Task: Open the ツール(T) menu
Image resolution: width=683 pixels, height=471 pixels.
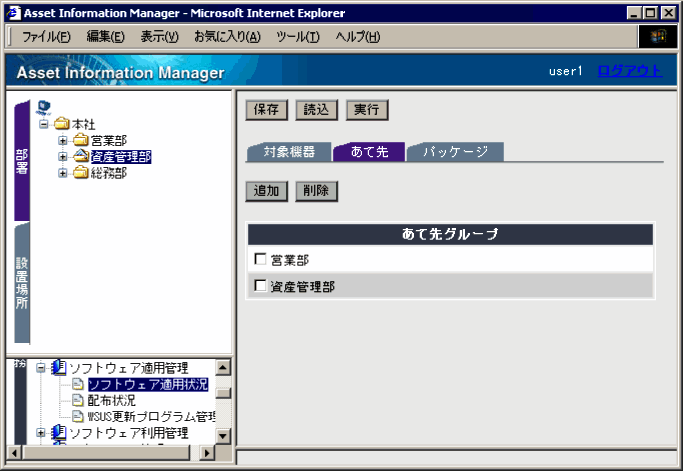Action: point(298,37)
